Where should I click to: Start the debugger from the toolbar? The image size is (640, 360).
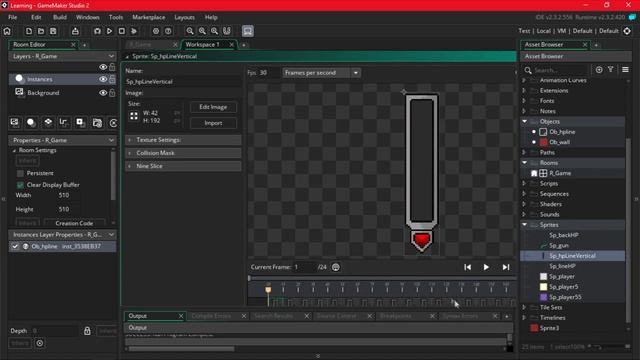(x=97, y=31)
